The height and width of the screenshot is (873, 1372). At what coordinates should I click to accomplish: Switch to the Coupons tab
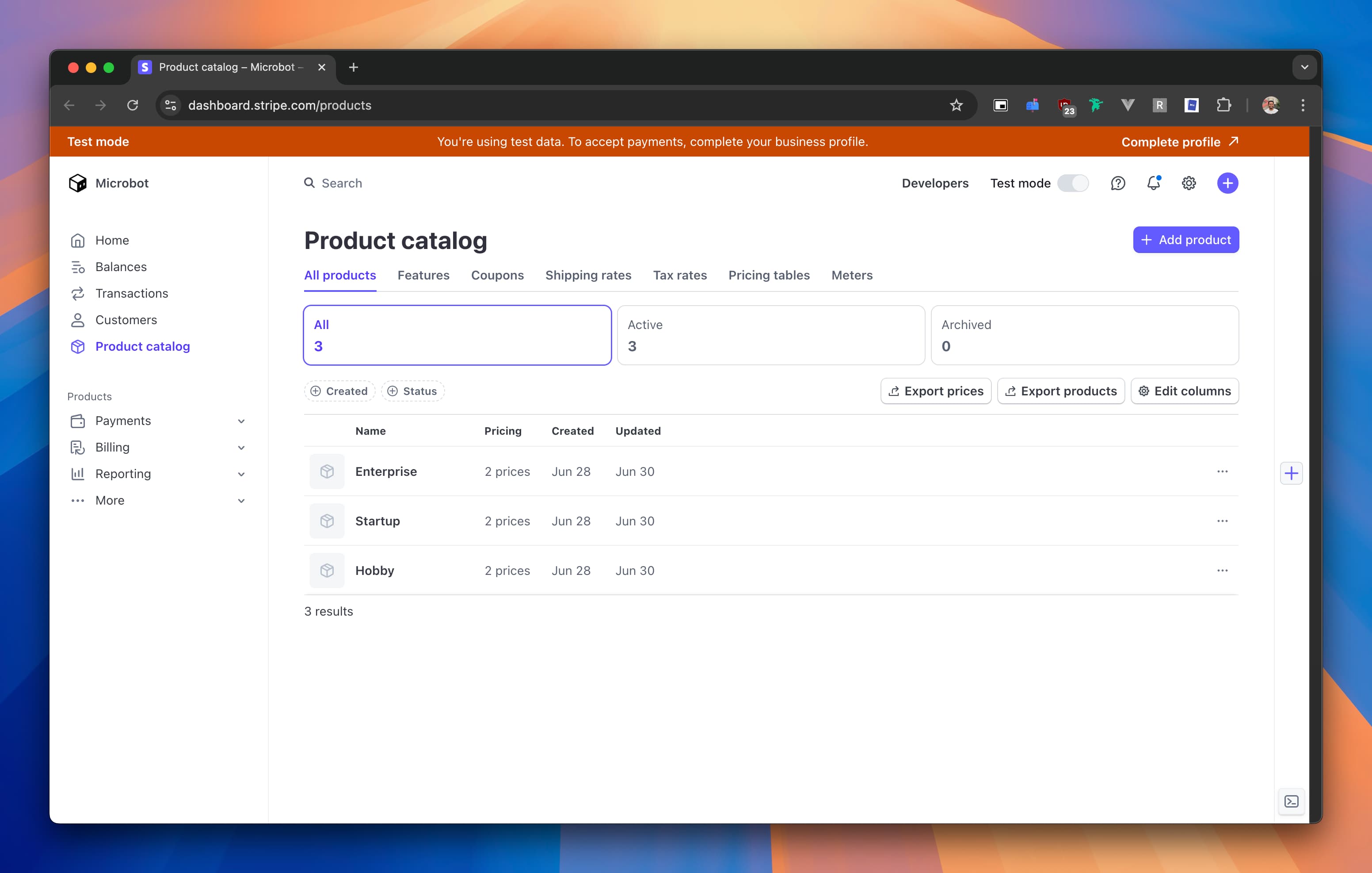[x=497, y=275]
